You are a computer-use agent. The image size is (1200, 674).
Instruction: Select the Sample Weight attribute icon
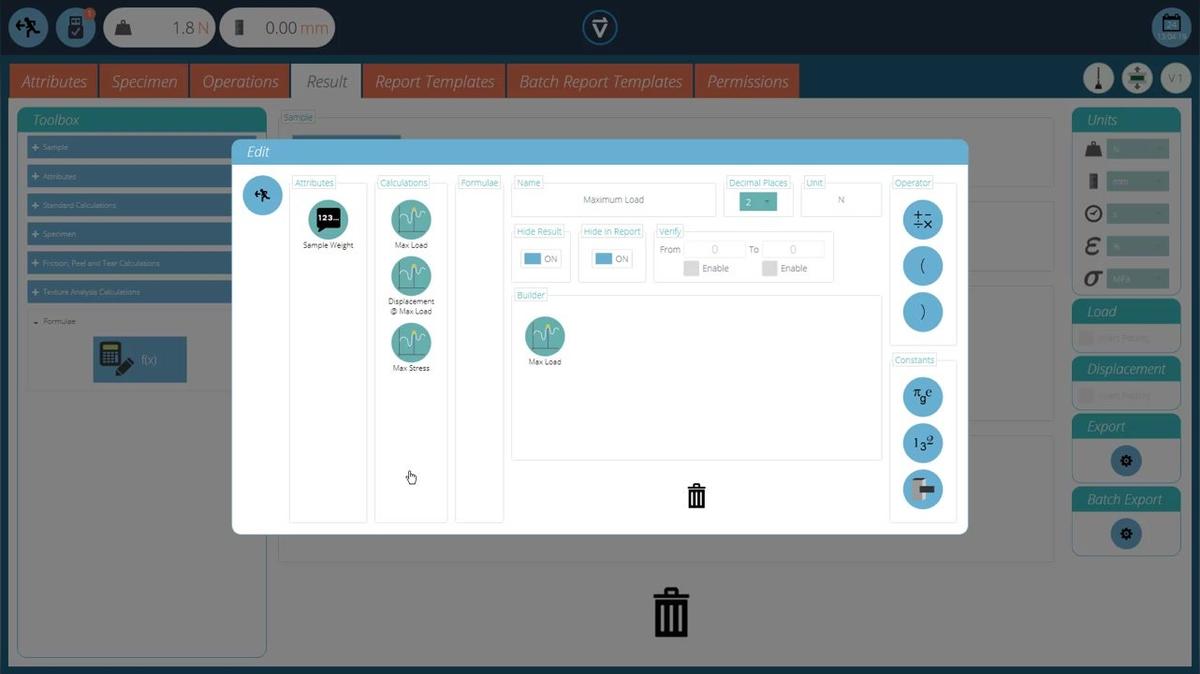pos(328,219)
